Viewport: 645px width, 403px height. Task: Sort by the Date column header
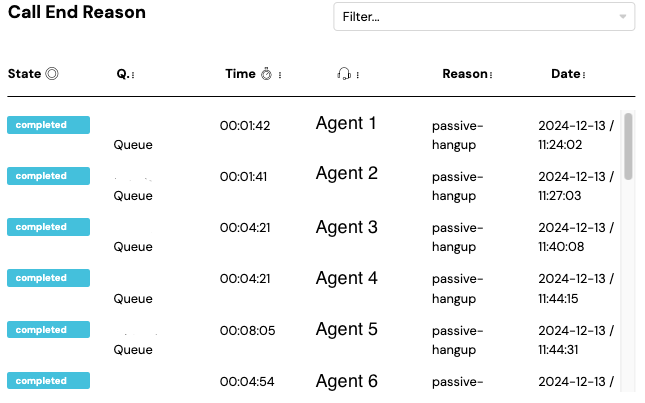(565, 74)
